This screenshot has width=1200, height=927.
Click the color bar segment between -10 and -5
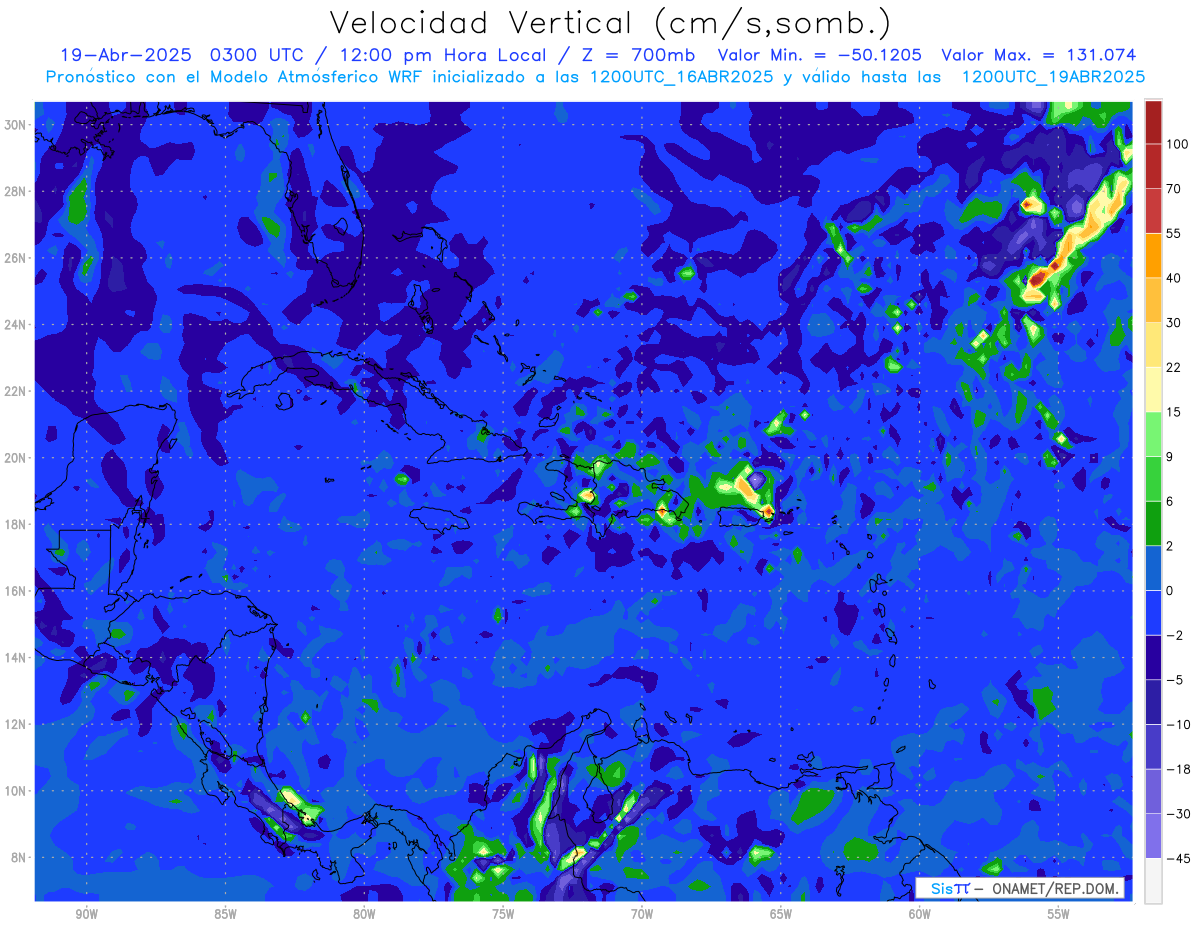click(1153, 702)
